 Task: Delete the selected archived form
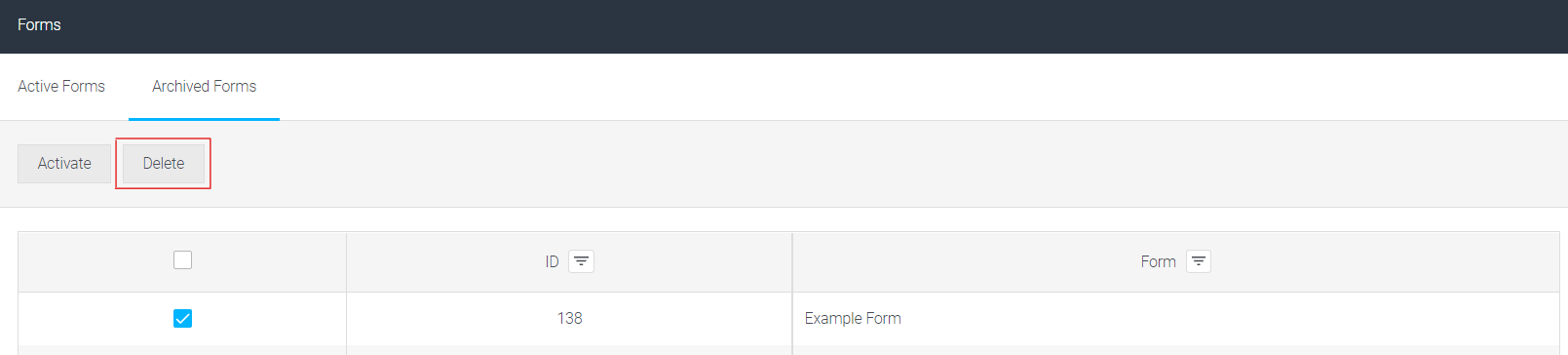(x=164, y=163)
